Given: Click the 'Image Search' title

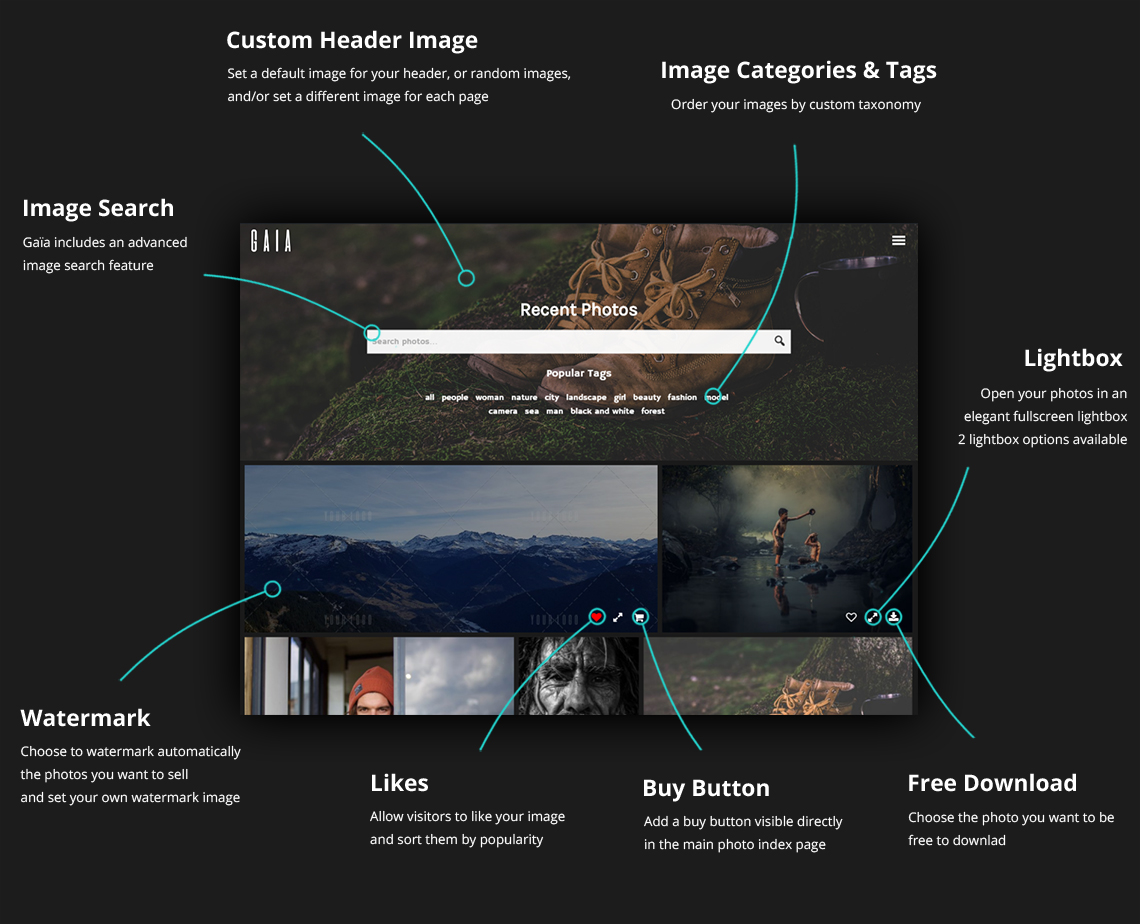Looking at the screenshot, I should click(98, 209).
